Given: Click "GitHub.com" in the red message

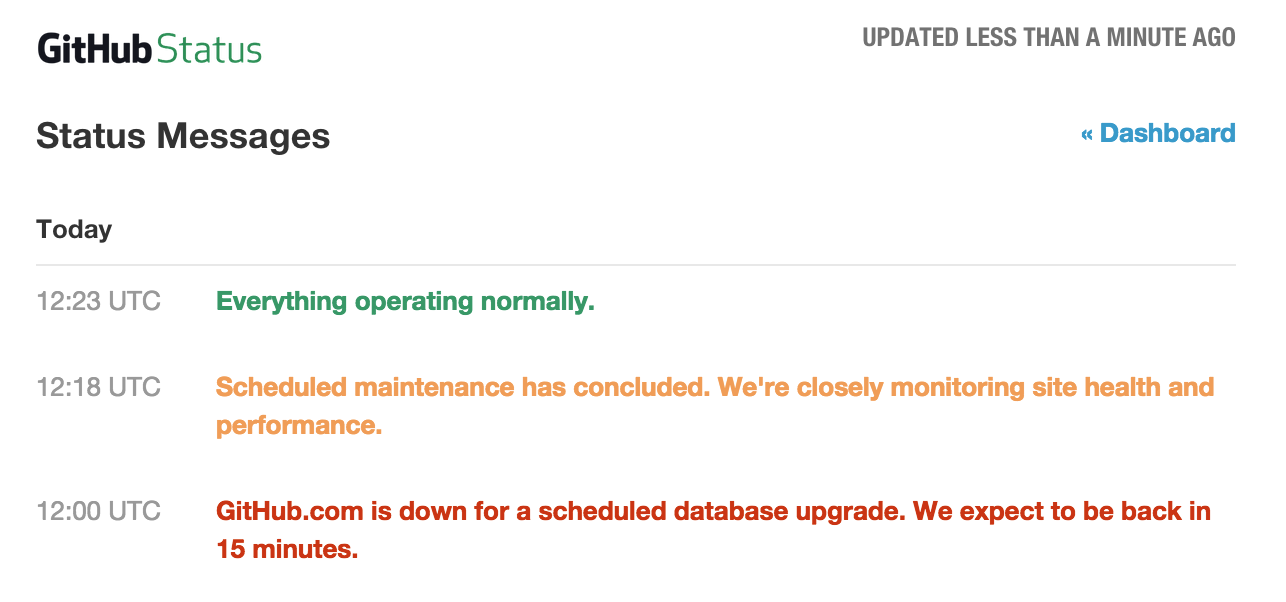Looking at the screenshot, I should [290, 512].
